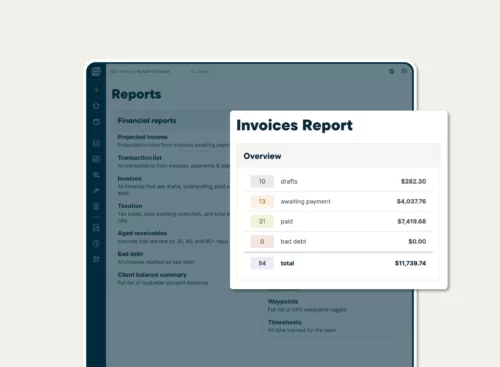Click the $4,037.76 awaiting payment amount
Image resolution: width=500 pixels, height=367 pixels.
(x=411, y=201)
